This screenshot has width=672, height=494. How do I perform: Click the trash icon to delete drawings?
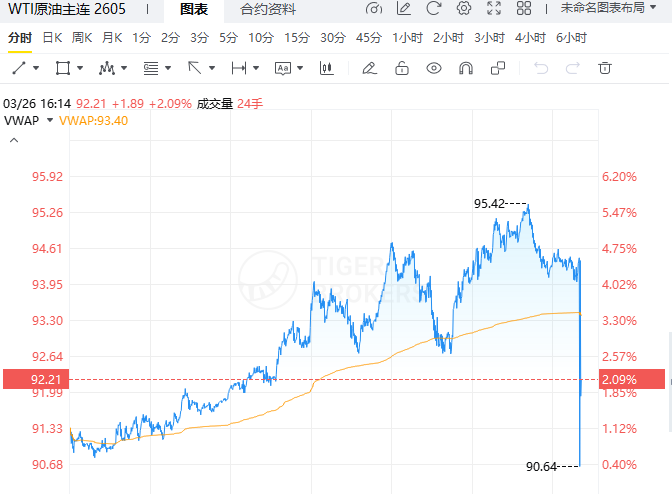(604, 69)
